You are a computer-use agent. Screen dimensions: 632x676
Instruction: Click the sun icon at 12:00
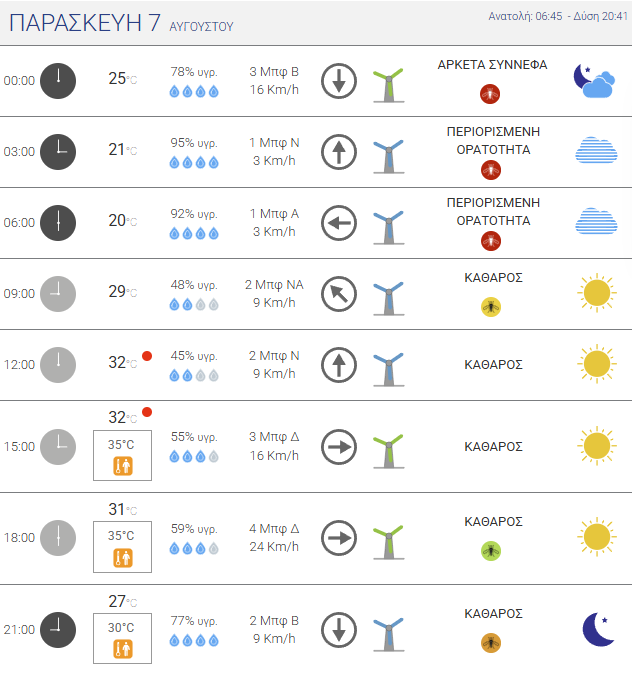tap(597, 364)
